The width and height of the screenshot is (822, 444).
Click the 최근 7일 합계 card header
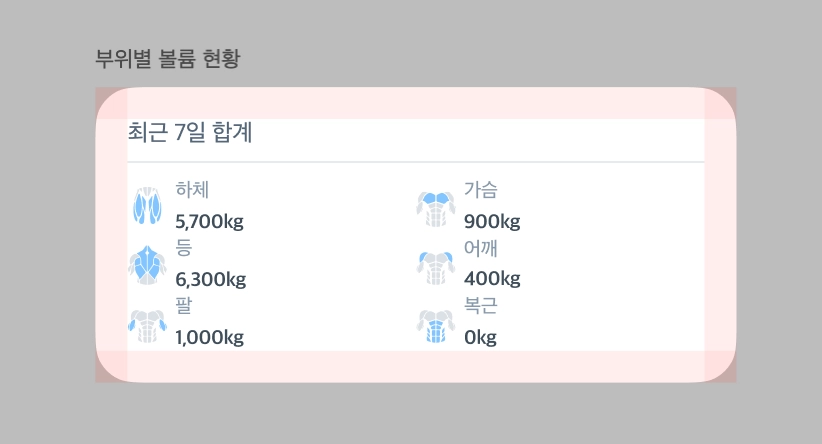[190, 132]
